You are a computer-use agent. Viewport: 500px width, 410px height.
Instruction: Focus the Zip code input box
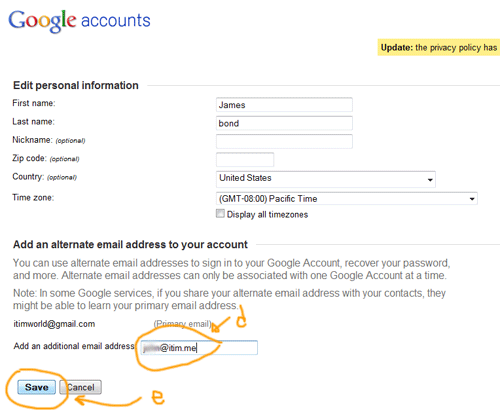pyautogui.click(x=245, y=160)
